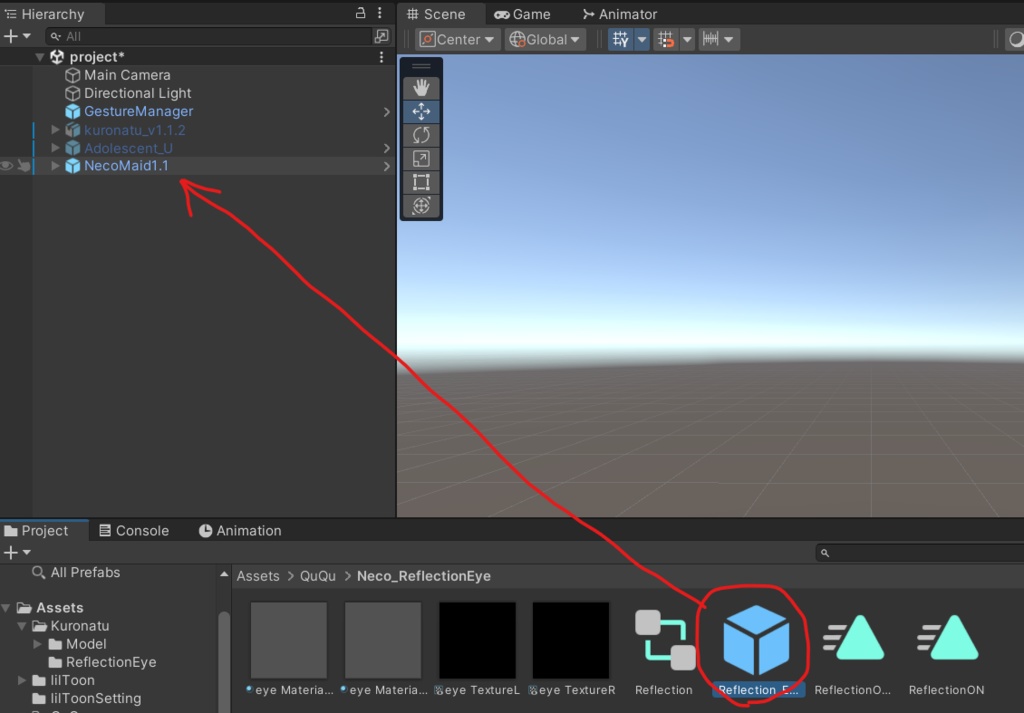The image size is (1024, 713).
Task: Select the Rect transform tool
Action: coord(421,182)
